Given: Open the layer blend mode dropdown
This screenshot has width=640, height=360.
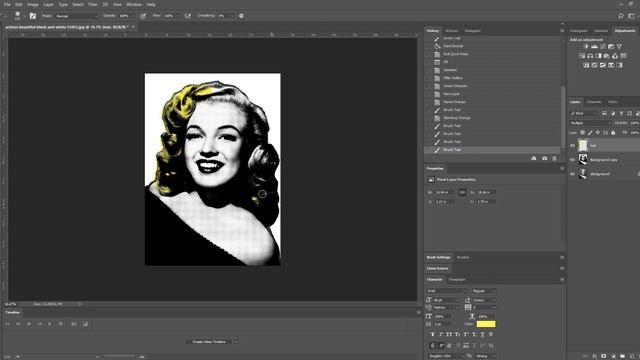Looking at the screenshot, I should click(590, 123).
